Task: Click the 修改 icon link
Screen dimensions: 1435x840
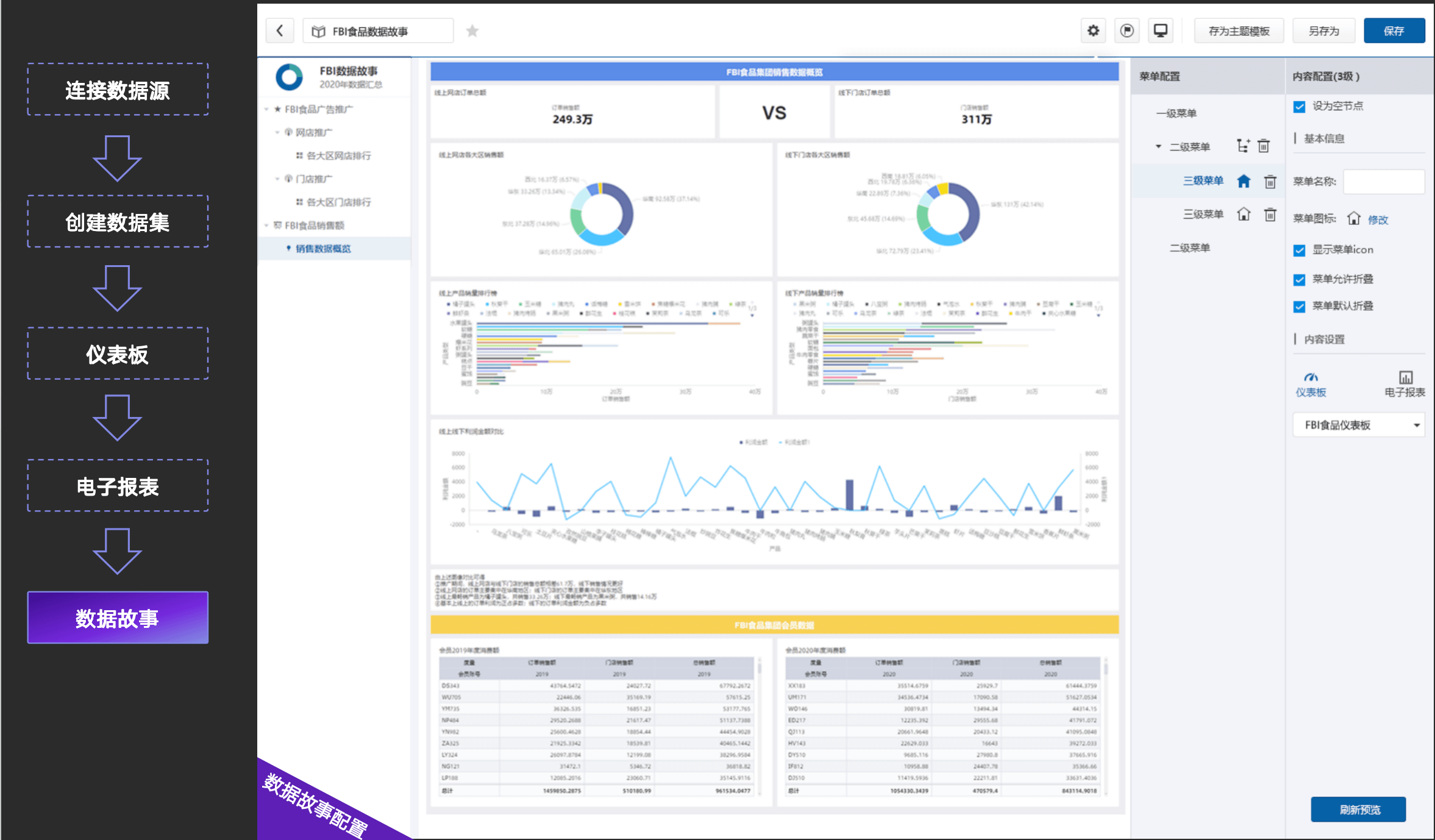Action: click(1378, 219)
